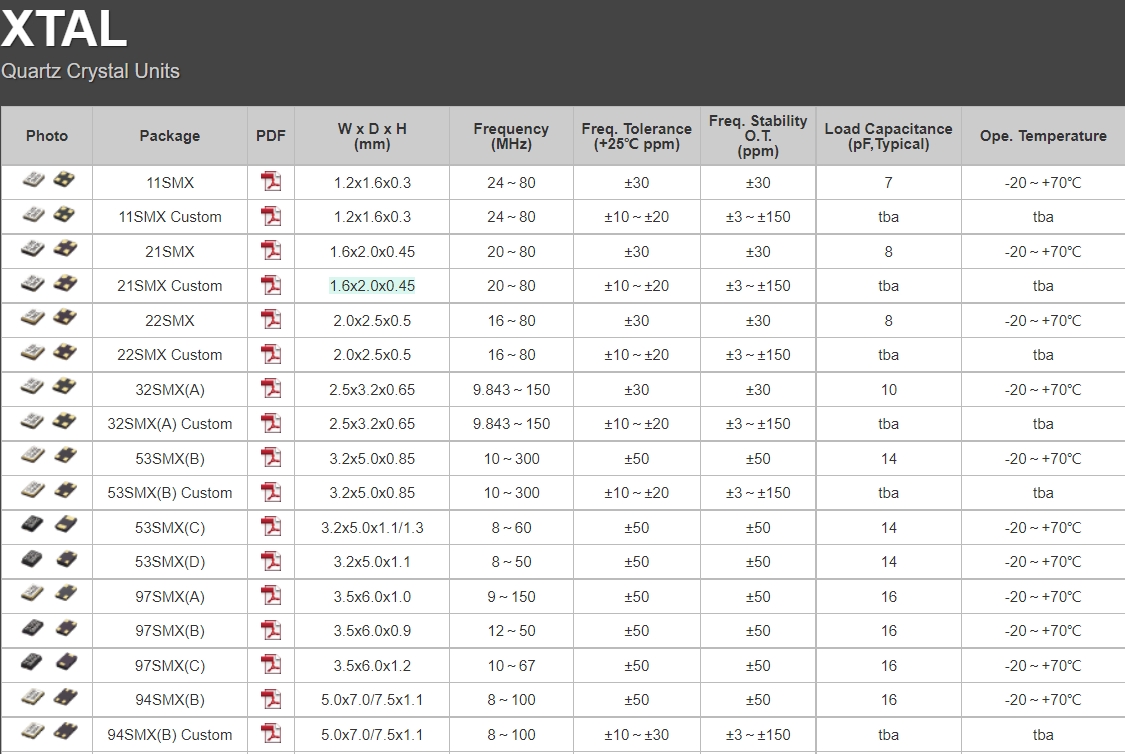Click the 11SMX product photo thumbnail
Viewport: 1125px width, 754px height.
(48, 181)
